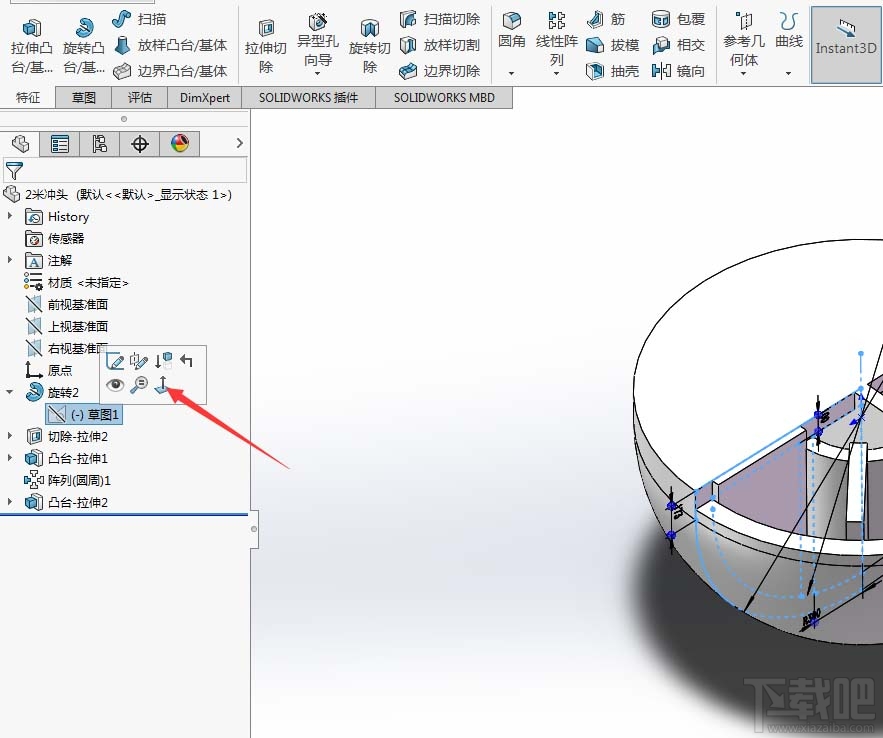Open the SOLIDWORKS 插件 tab

pyautogui.click(x=306, y=97)
